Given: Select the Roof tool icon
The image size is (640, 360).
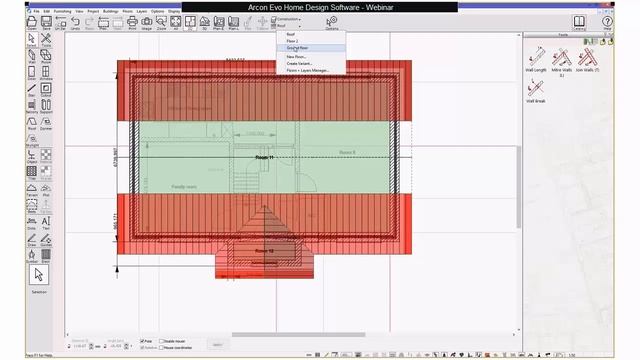Looking at the screenshot, I should 32,123.
